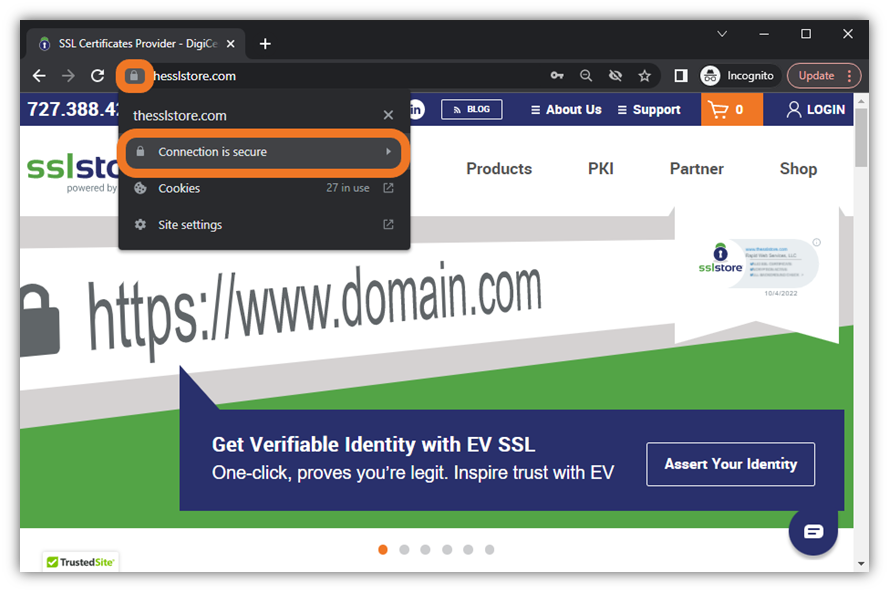Select the sixth carousel dot

[x=489, y=549]
